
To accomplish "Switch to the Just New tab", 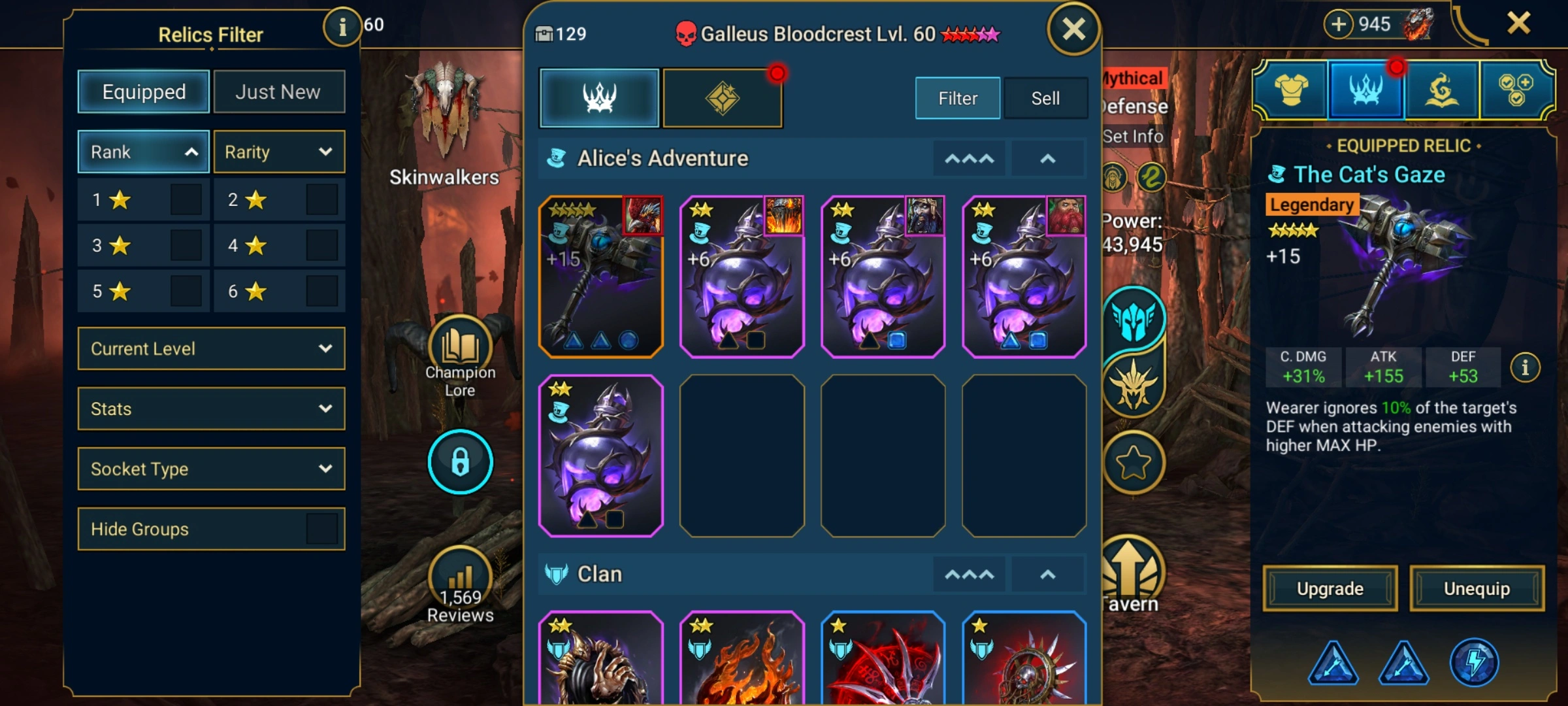I will [x=278, y=92].
